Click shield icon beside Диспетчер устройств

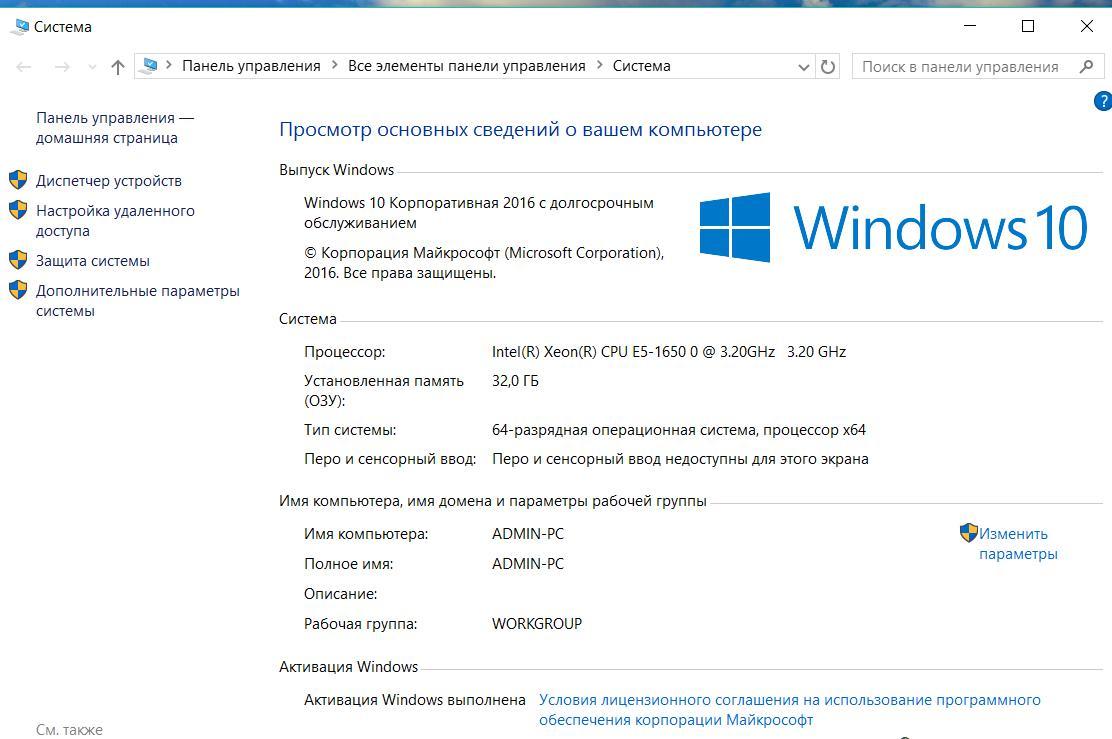click(18, 179)
